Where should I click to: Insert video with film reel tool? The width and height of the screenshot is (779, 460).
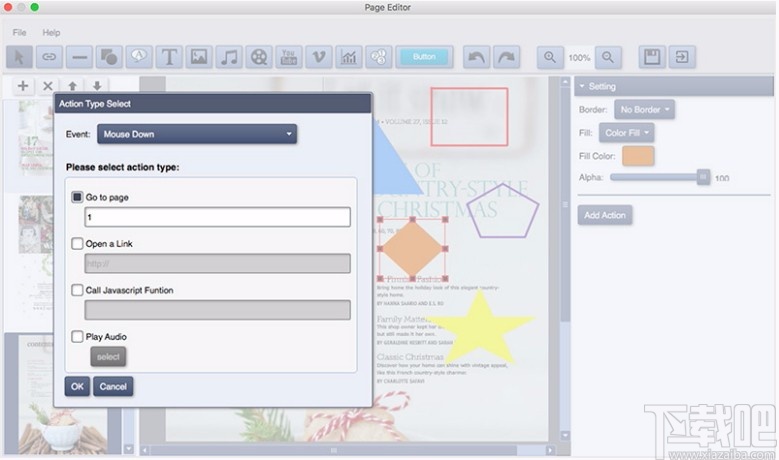[259, 57]
